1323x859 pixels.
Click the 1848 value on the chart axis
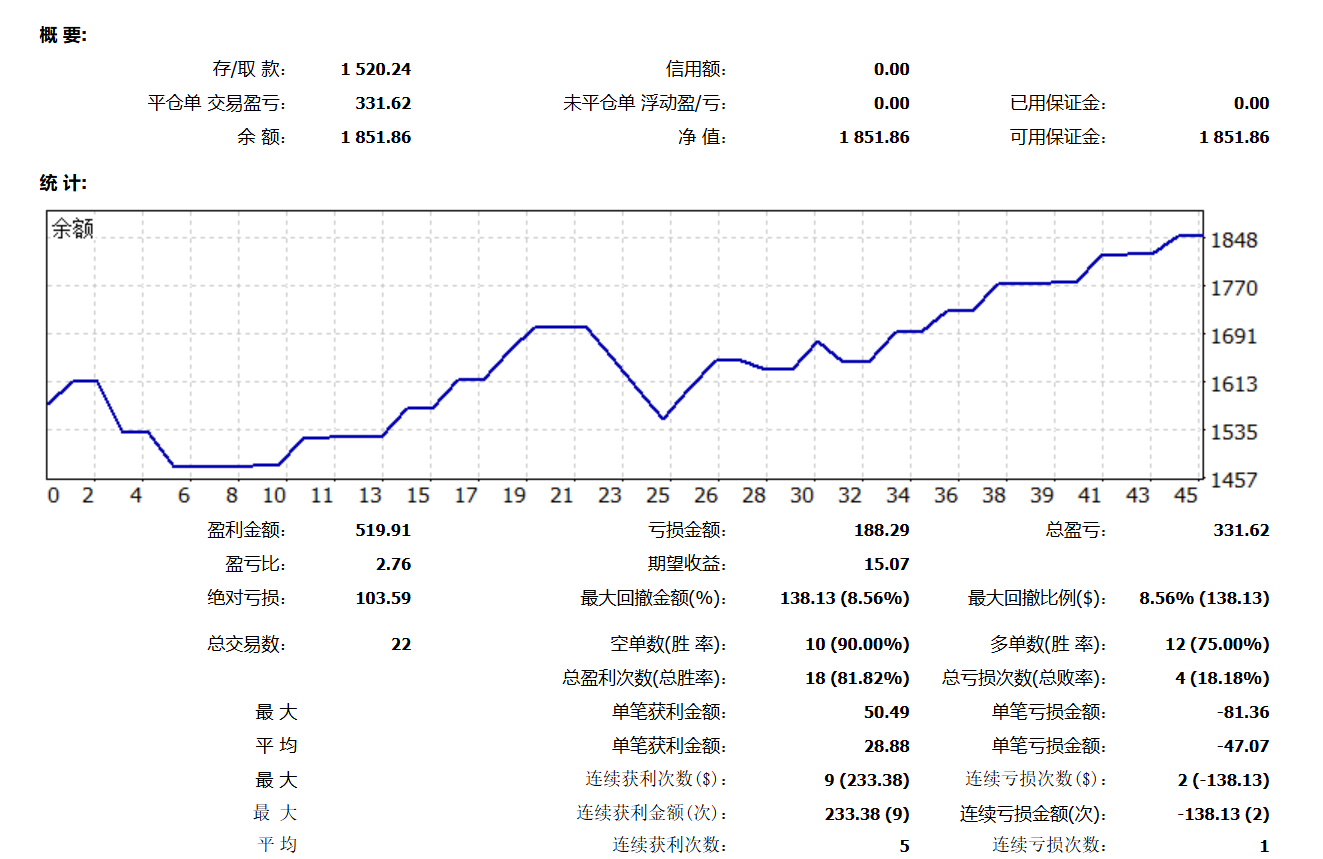click(1233, 240)
